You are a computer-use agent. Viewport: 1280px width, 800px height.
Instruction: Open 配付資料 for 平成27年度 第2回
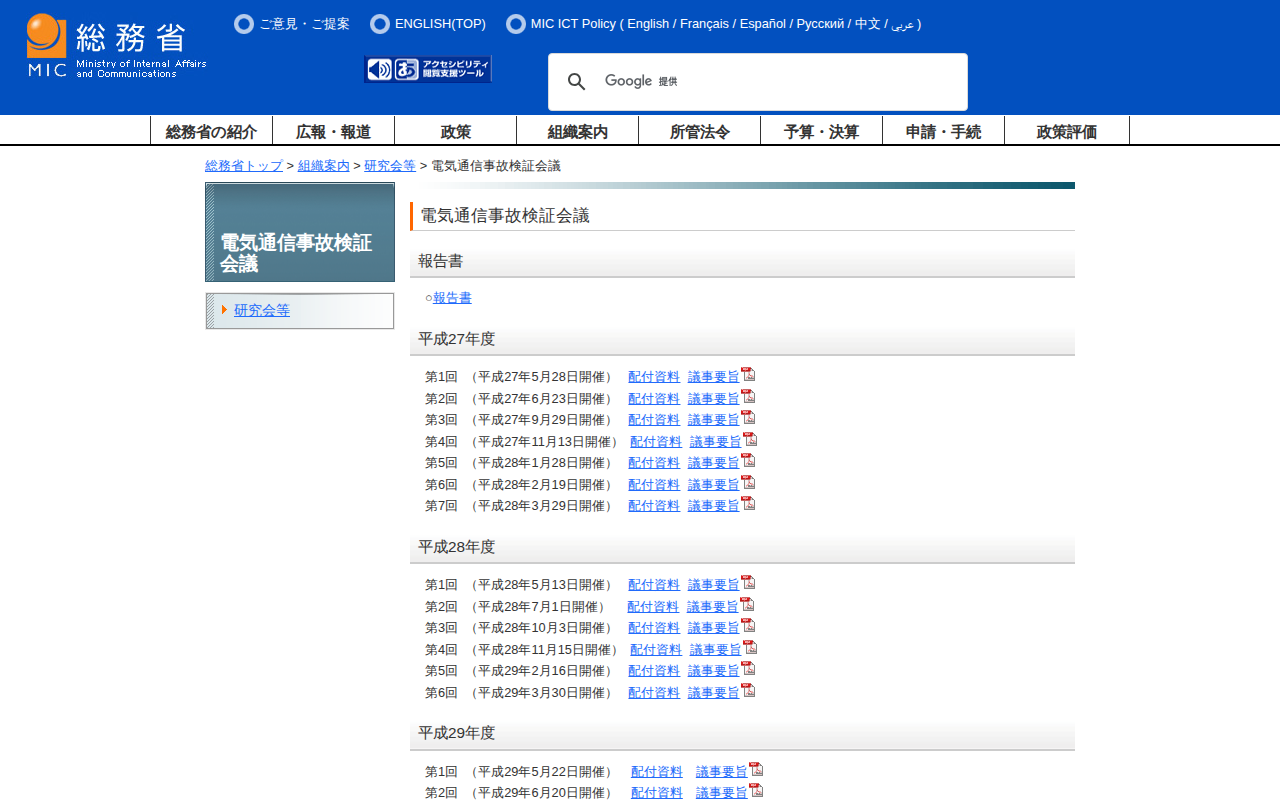(654, 399)
